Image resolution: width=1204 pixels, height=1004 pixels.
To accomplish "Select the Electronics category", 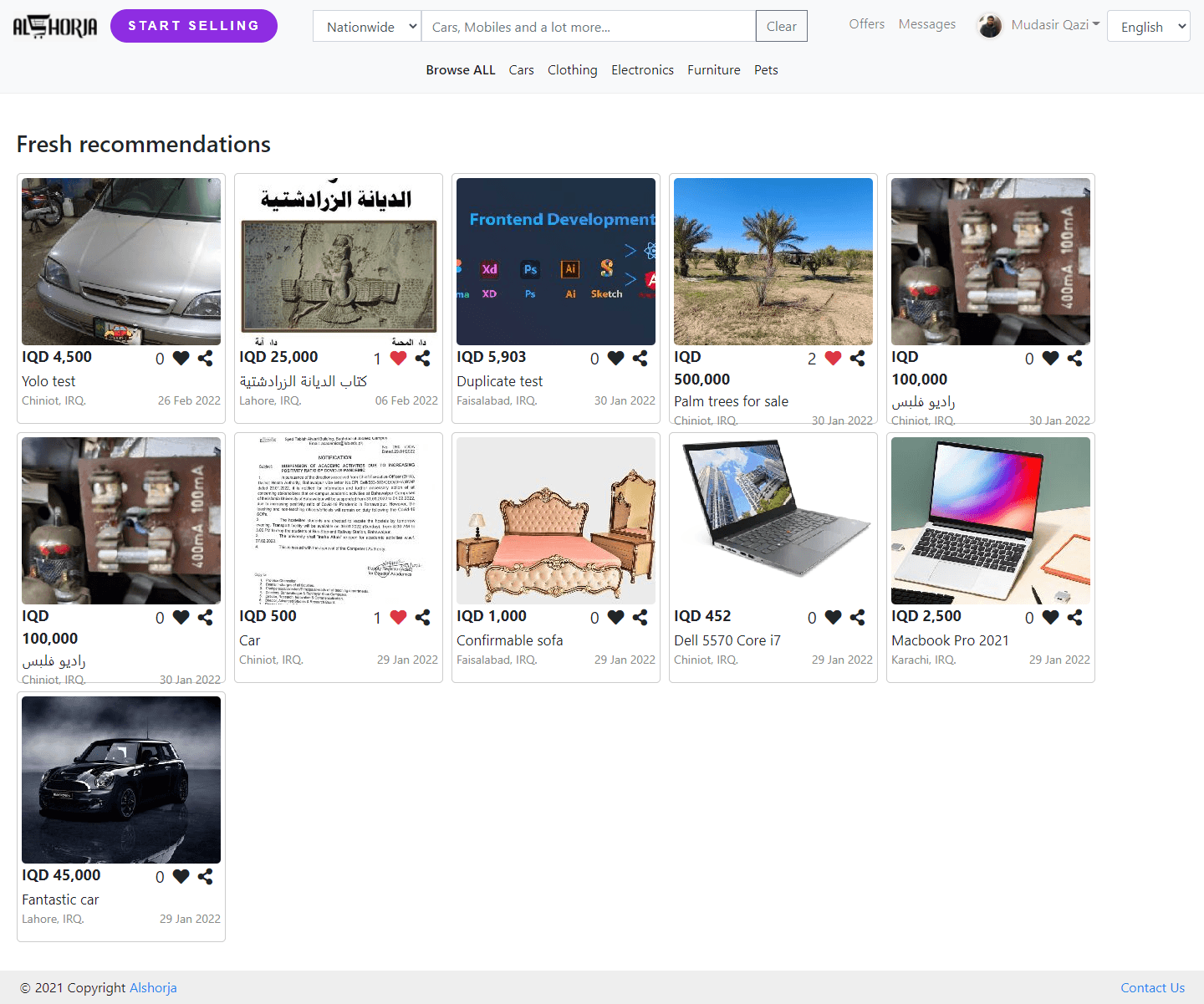I will [x=642, y=70].
